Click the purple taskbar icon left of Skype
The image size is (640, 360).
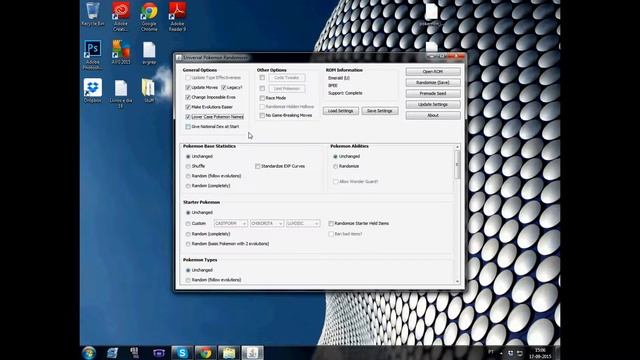click(159, 353)
